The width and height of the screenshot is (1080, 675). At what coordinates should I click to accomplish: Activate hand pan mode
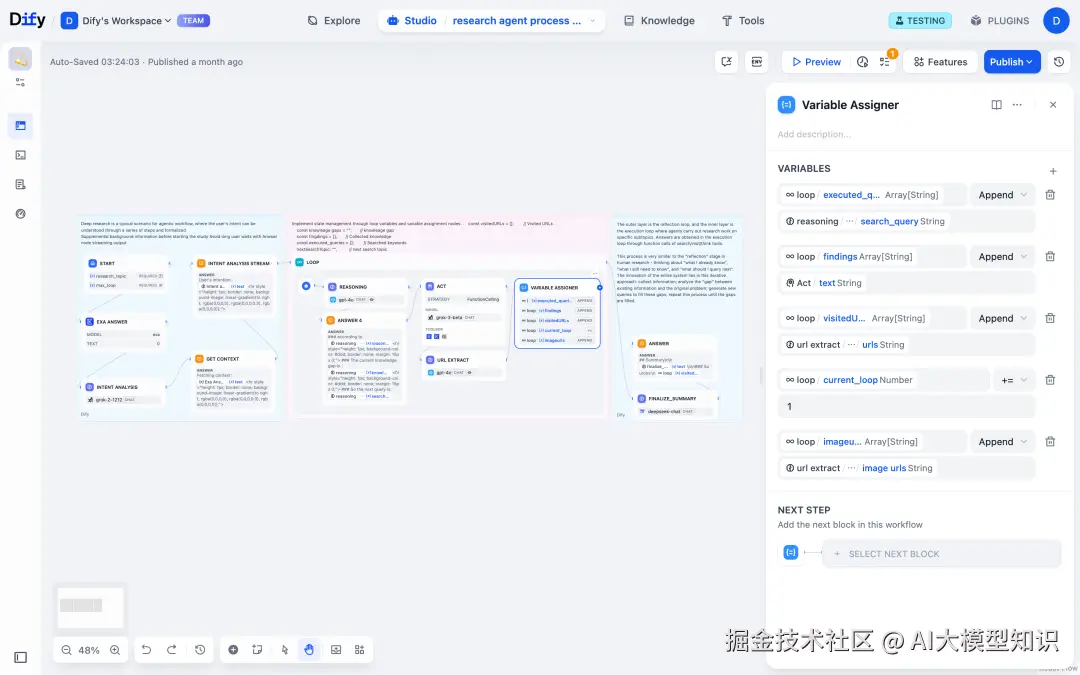(309, 650)
